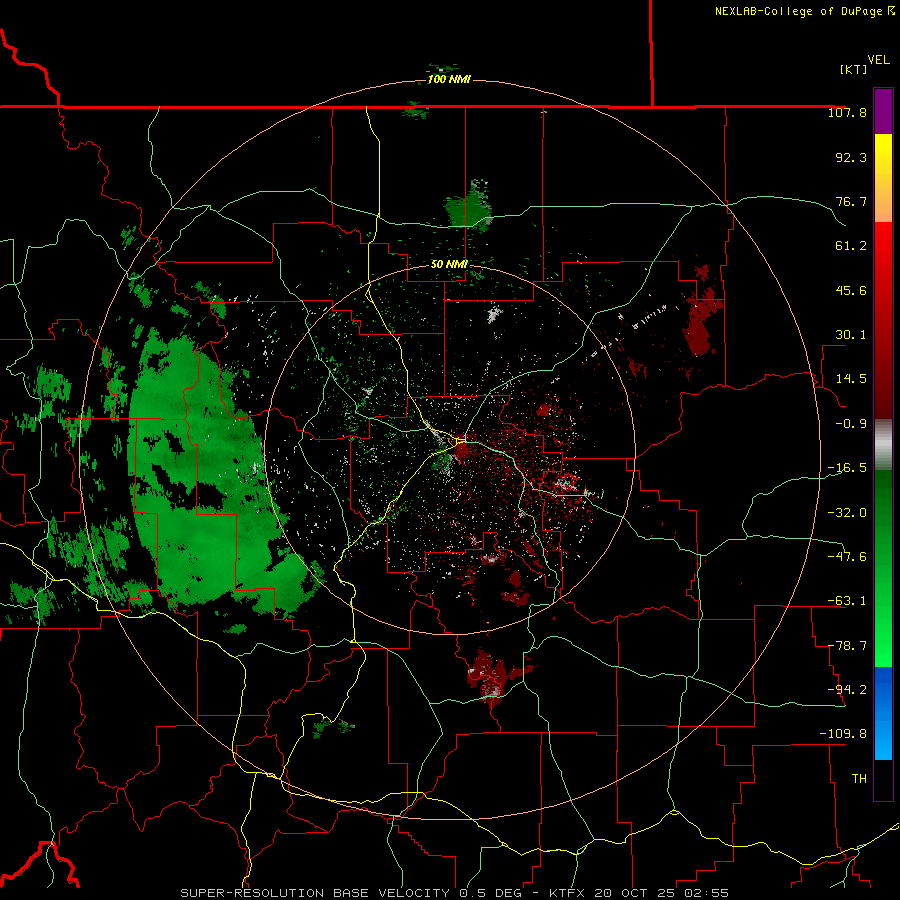Select the -0.9 legend value
Screen dimensions: 900x900
(x=851, y=424)
